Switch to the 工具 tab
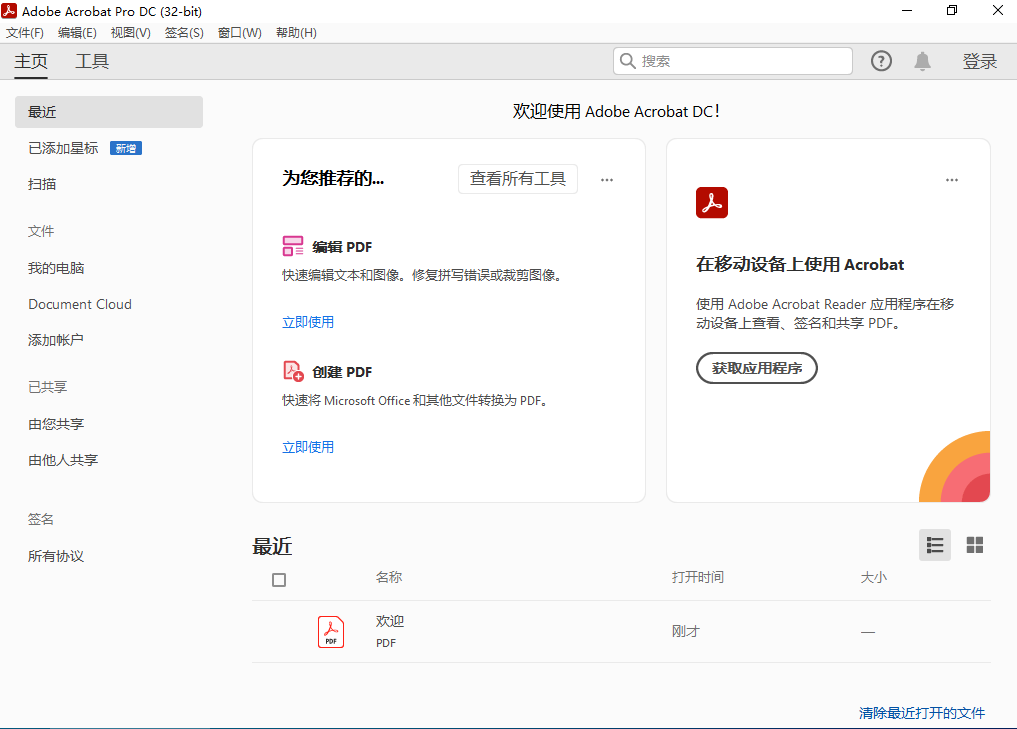1017x729 pixels. (x=92, y=61)
